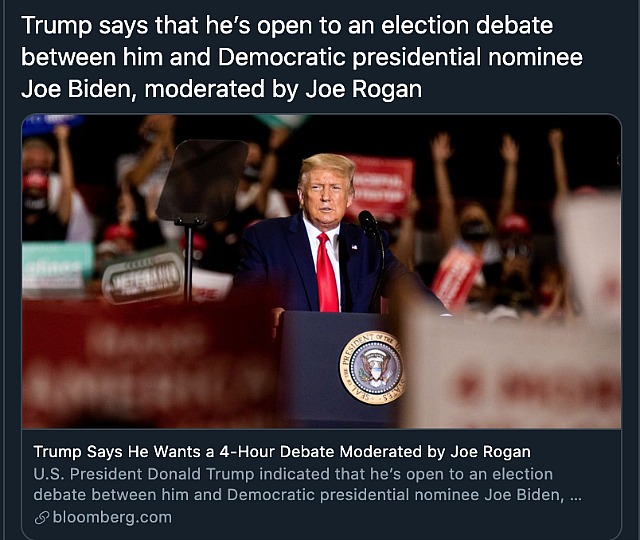Image resolution: width=640 pixels, height=540 pixels.
Task: Click the ellipsis ending the card description
Action: (575, 495)
